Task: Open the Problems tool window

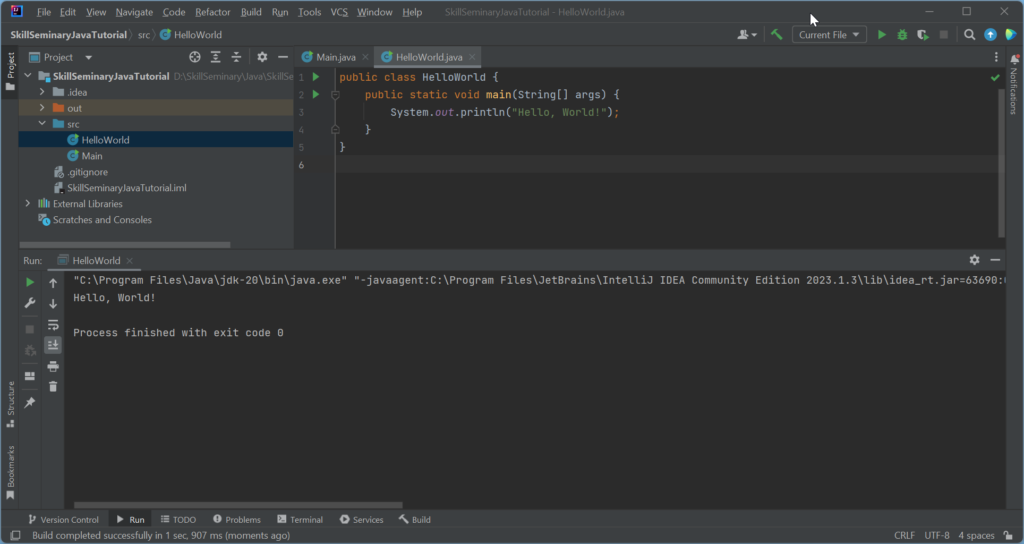Action: point(236,519)
